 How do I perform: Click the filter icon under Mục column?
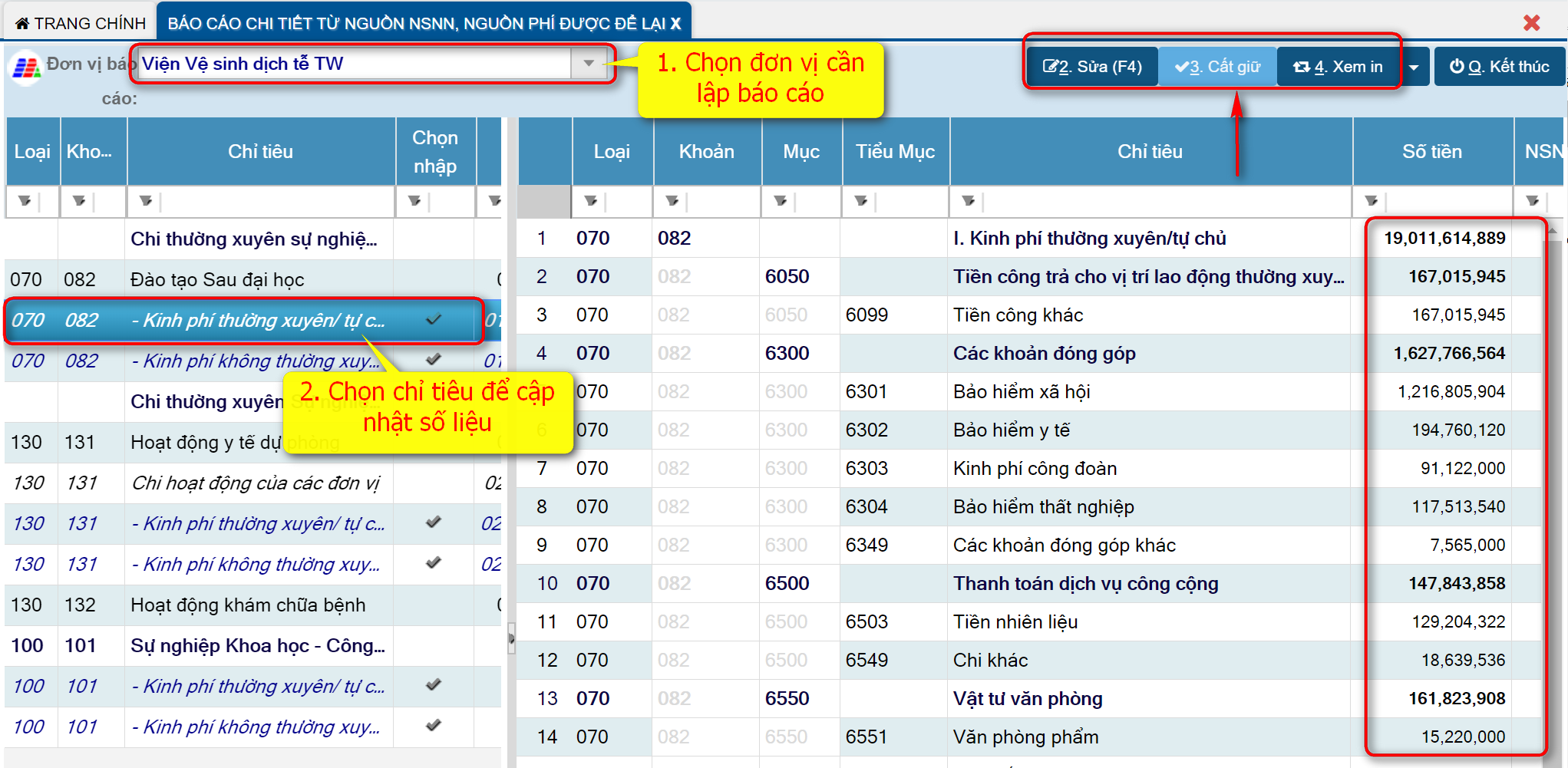pyautogui.click(x=781, y=201)
